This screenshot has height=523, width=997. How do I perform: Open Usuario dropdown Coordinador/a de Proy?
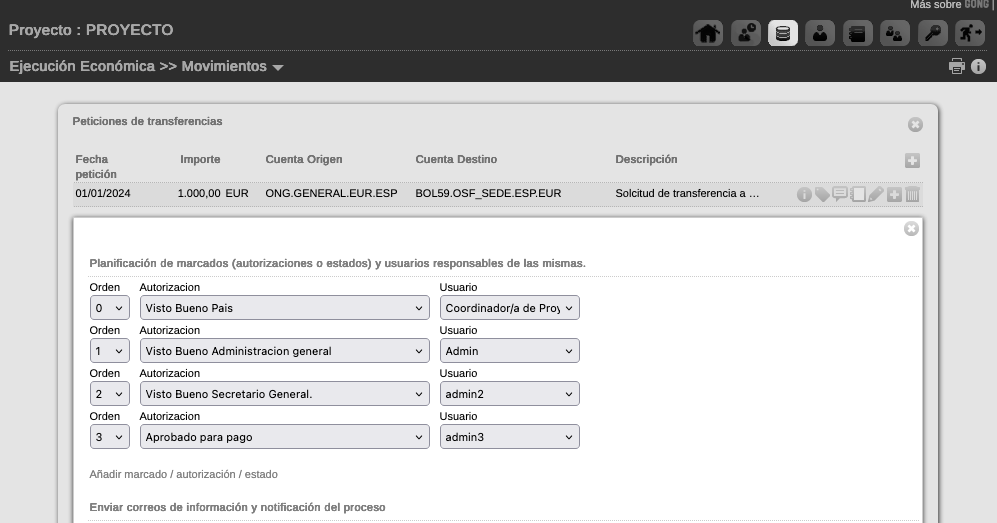[509, 308]
